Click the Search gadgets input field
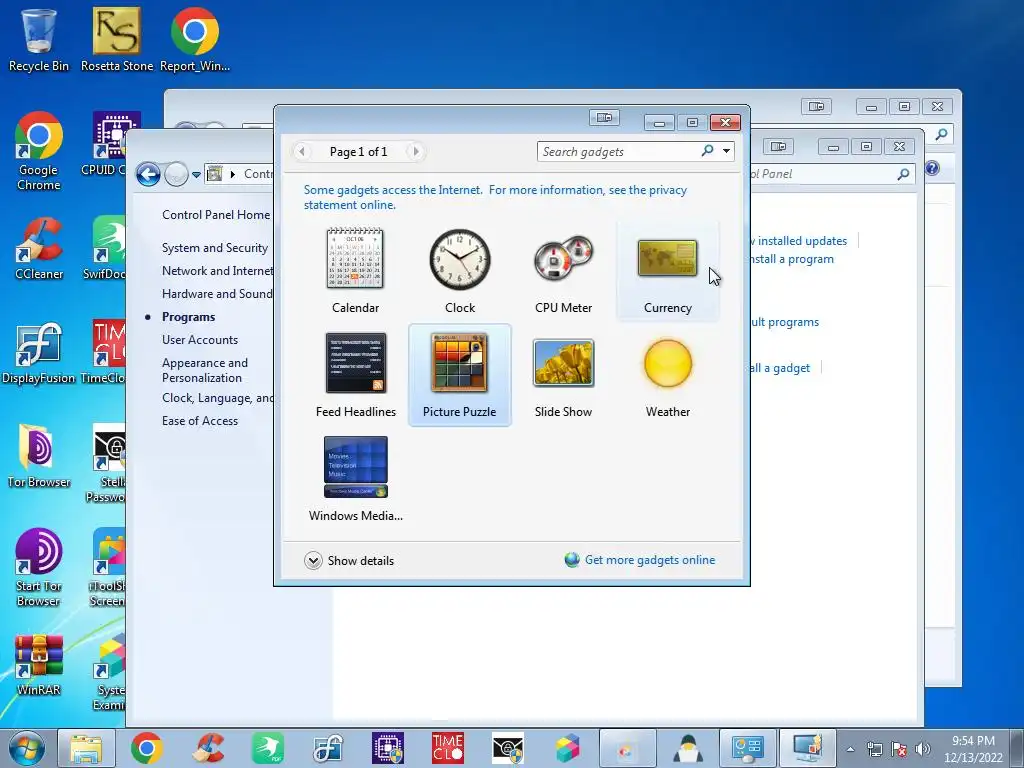Viewport: 1024px width, 768px height. click(x=617, y=152)
